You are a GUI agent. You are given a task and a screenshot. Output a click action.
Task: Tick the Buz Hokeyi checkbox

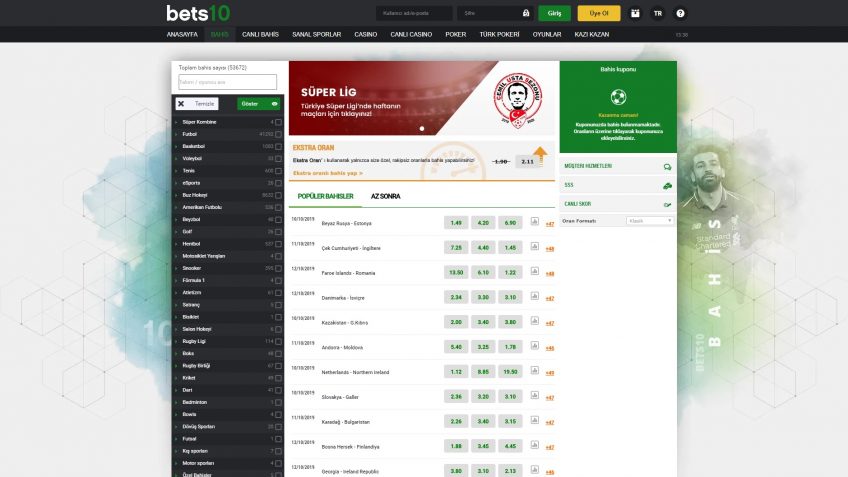279,195
